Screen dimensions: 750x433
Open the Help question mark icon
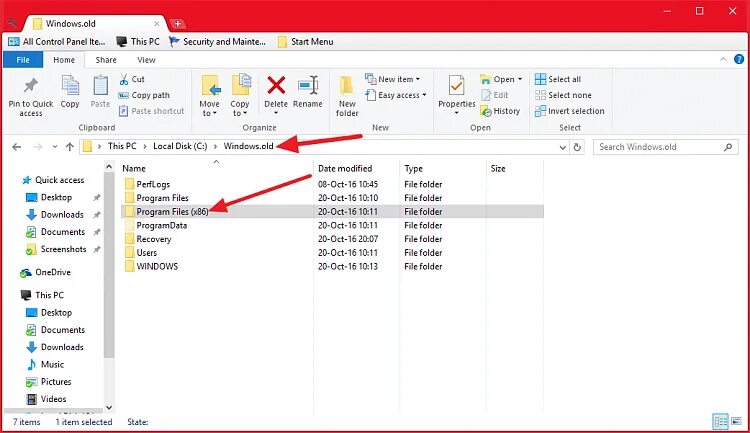[x=739, y=59]
